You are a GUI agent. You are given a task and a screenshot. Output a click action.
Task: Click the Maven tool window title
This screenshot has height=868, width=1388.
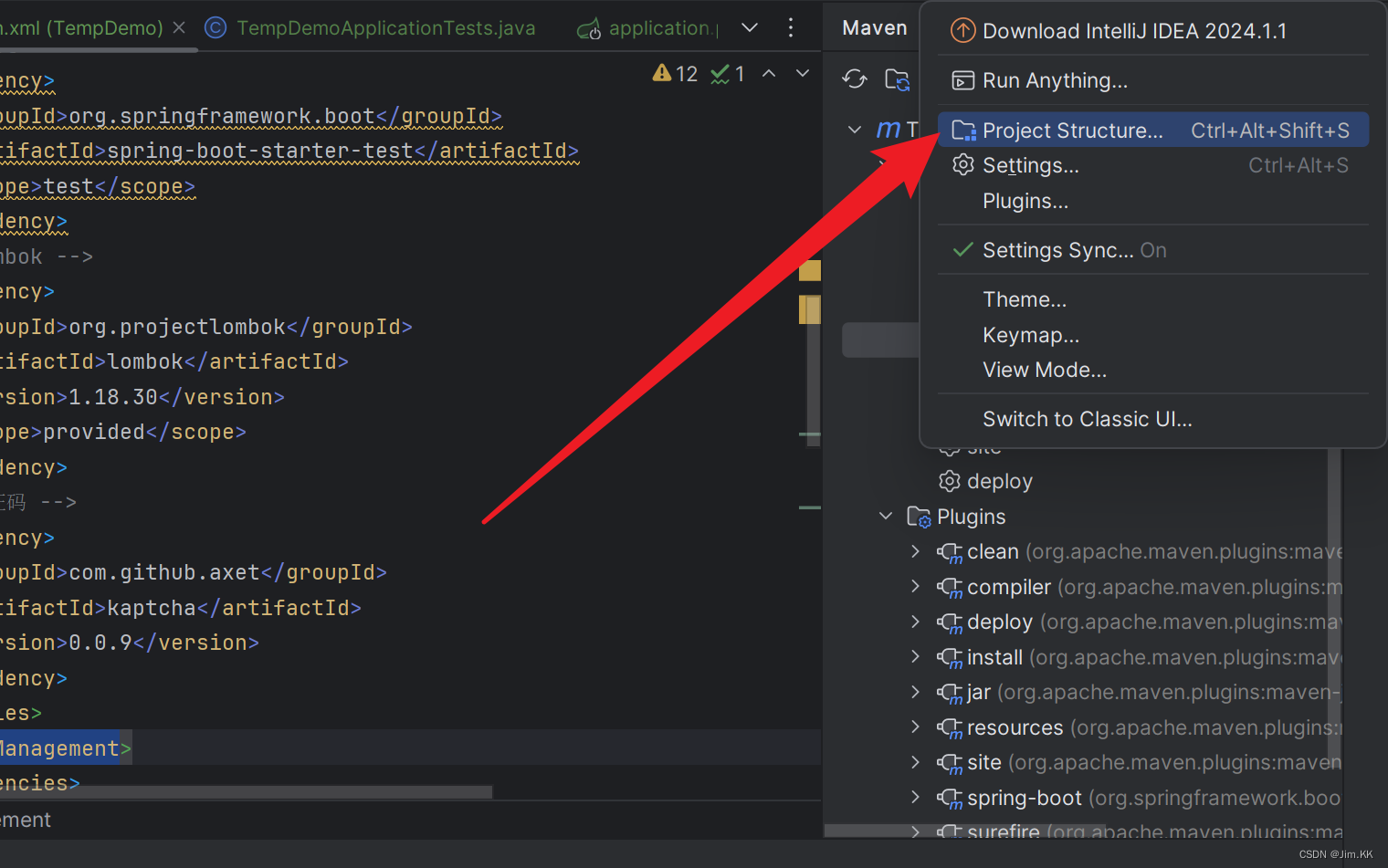point(874,28)
